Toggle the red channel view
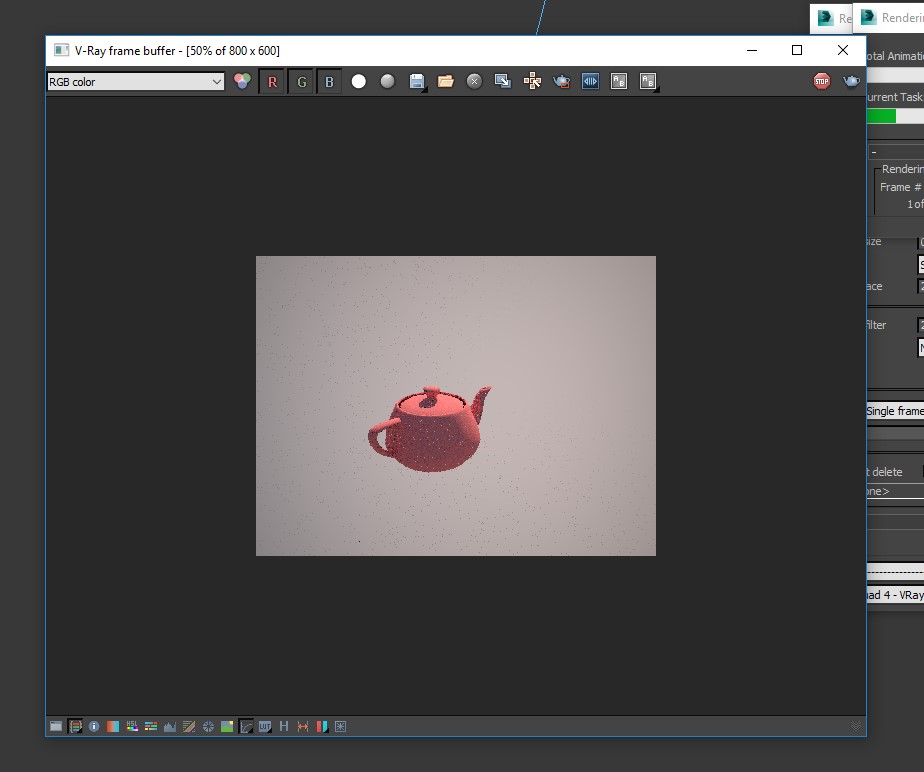Viewport: 924px width, 772px height. click(272, 82)
